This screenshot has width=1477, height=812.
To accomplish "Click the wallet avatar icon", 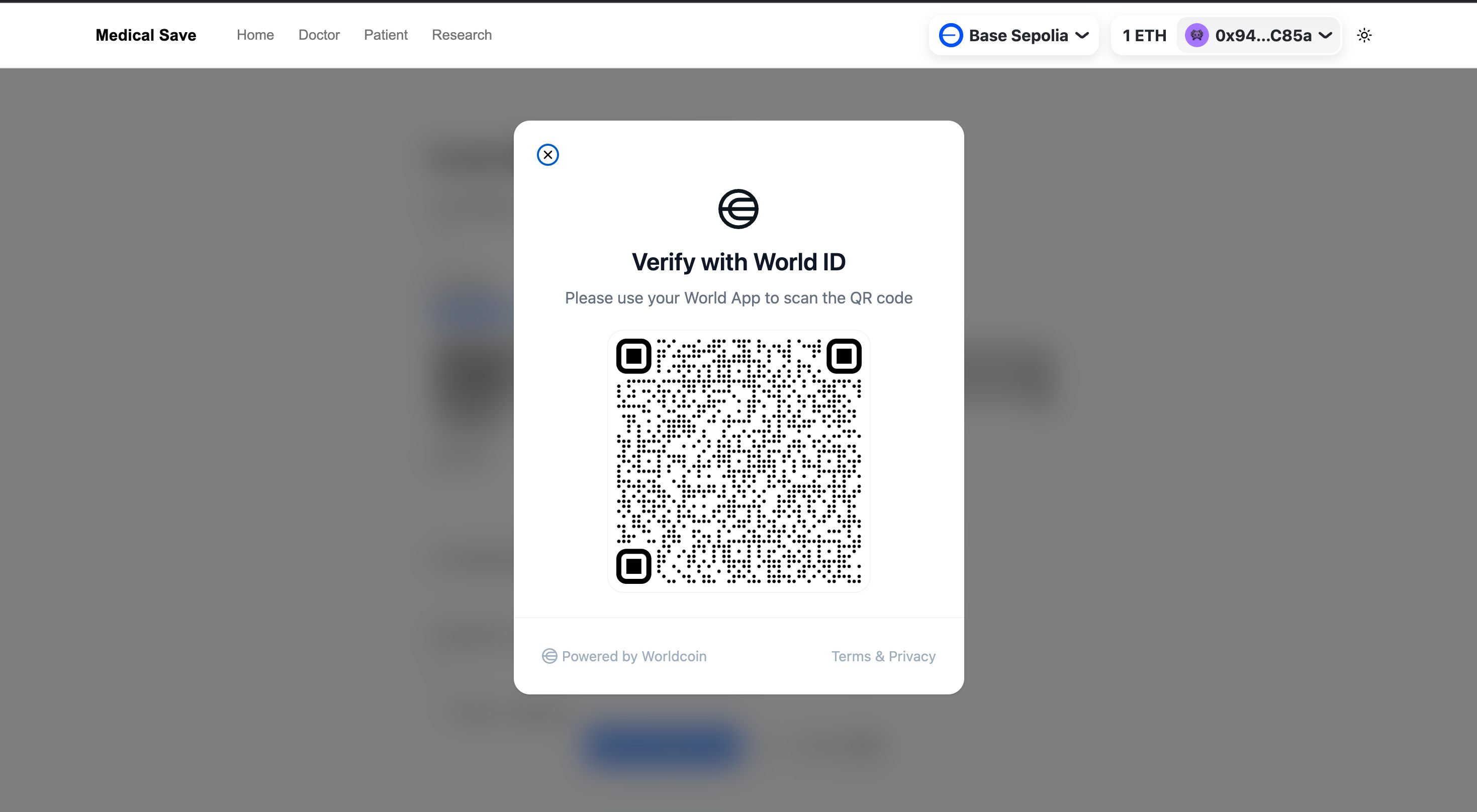I will point(1196,35).
